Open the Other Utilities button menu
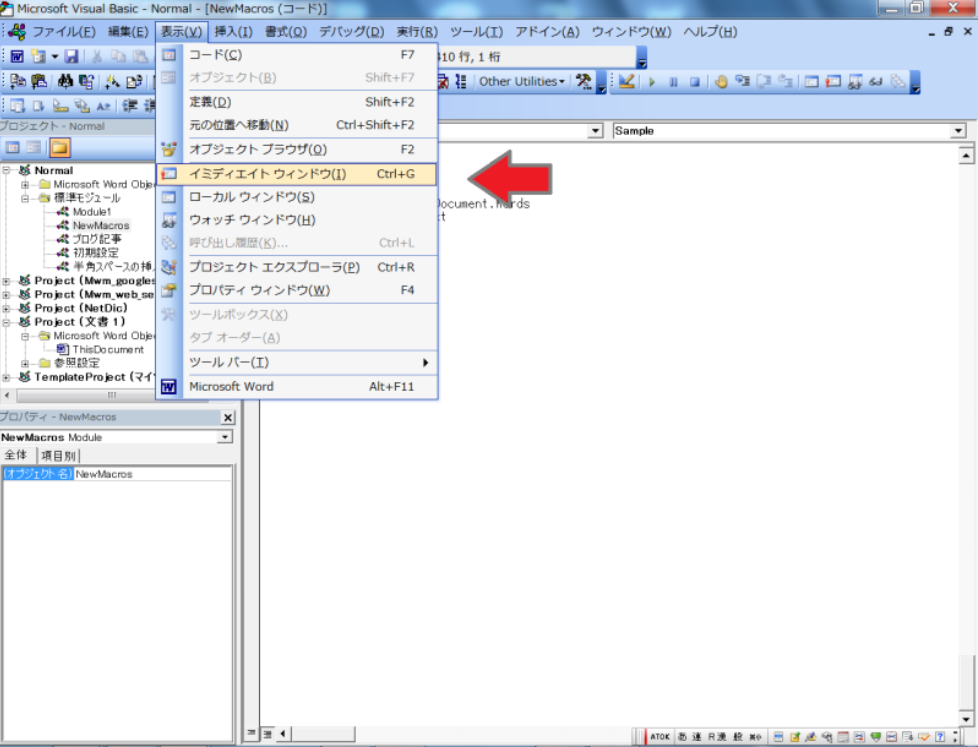 (521, 82)
